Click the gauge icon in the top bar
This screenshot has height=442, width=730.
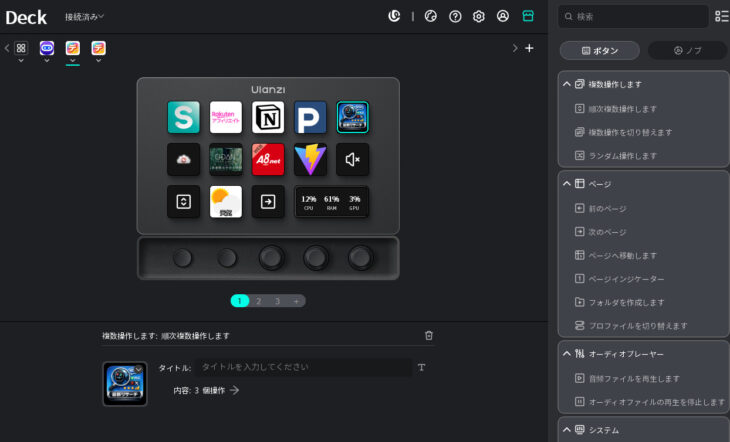point(431,16)
